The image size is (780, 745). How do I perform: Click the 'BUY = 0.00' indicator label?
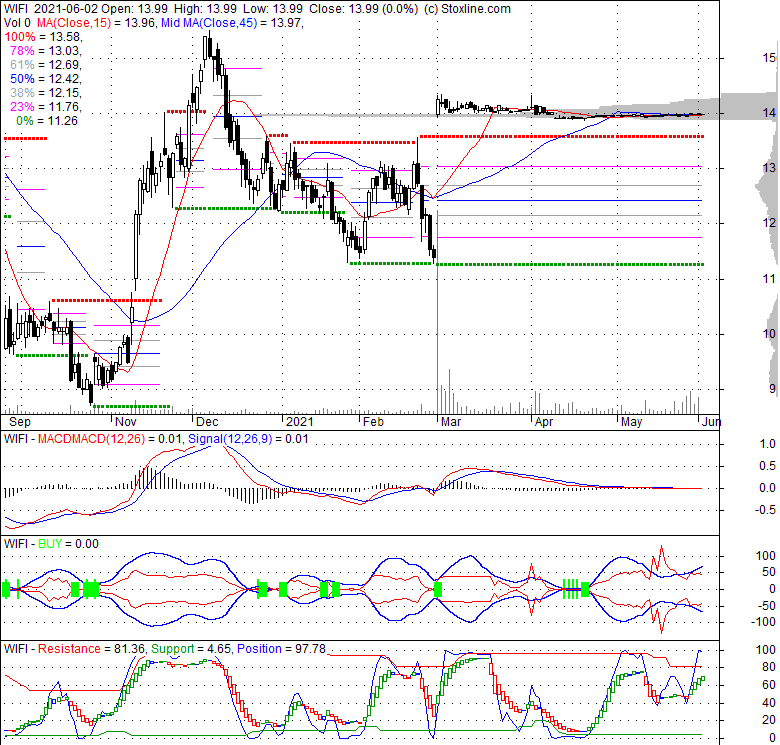coord(69,544)
